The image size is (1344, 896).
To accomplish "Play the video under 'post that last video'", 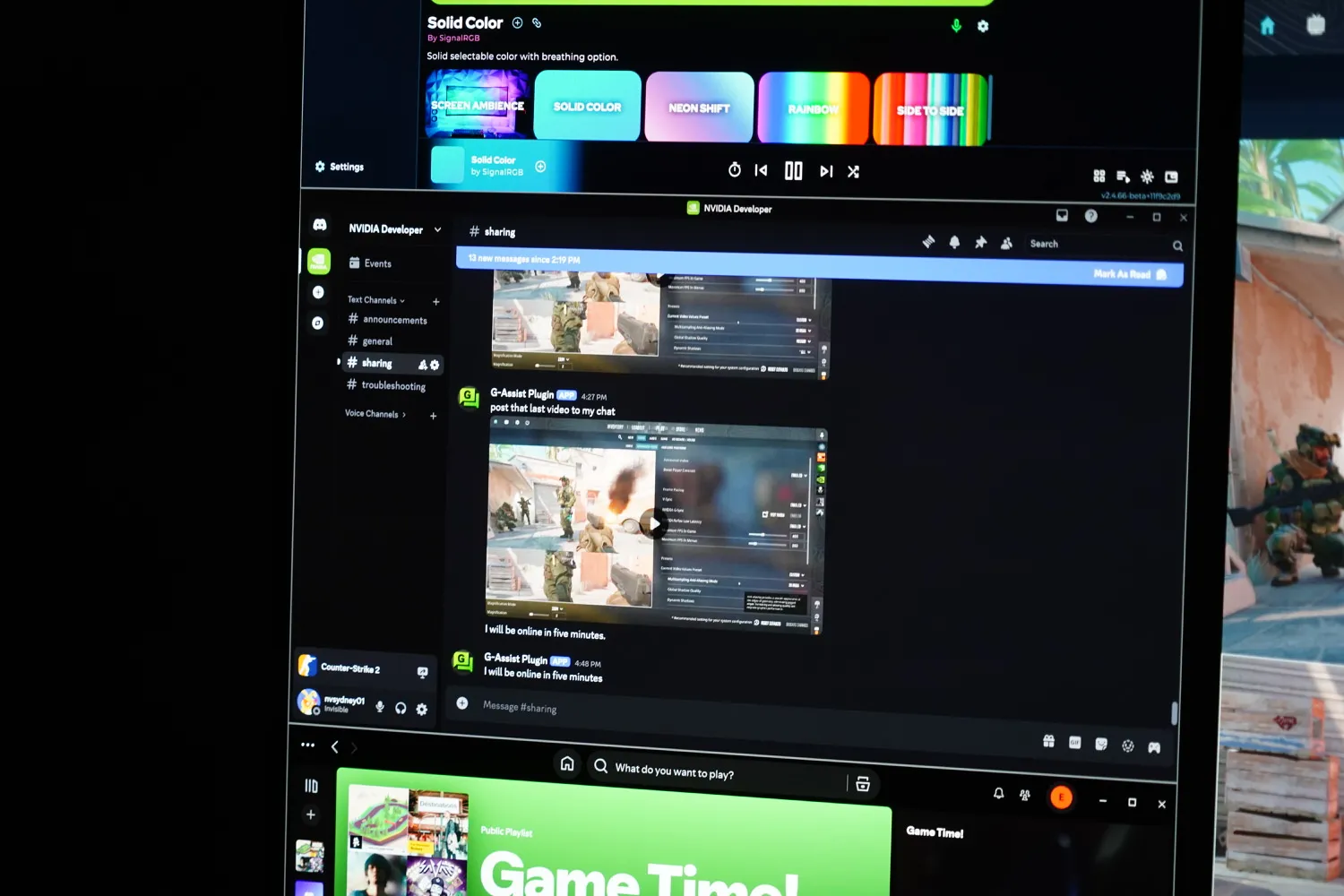I will (x=653, y=524).
